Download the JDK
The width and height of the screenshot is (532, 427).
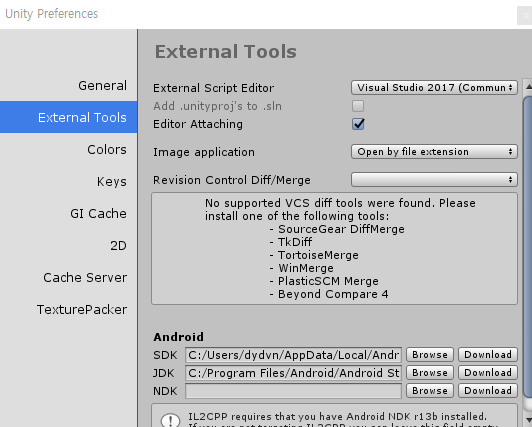[488, 372]
